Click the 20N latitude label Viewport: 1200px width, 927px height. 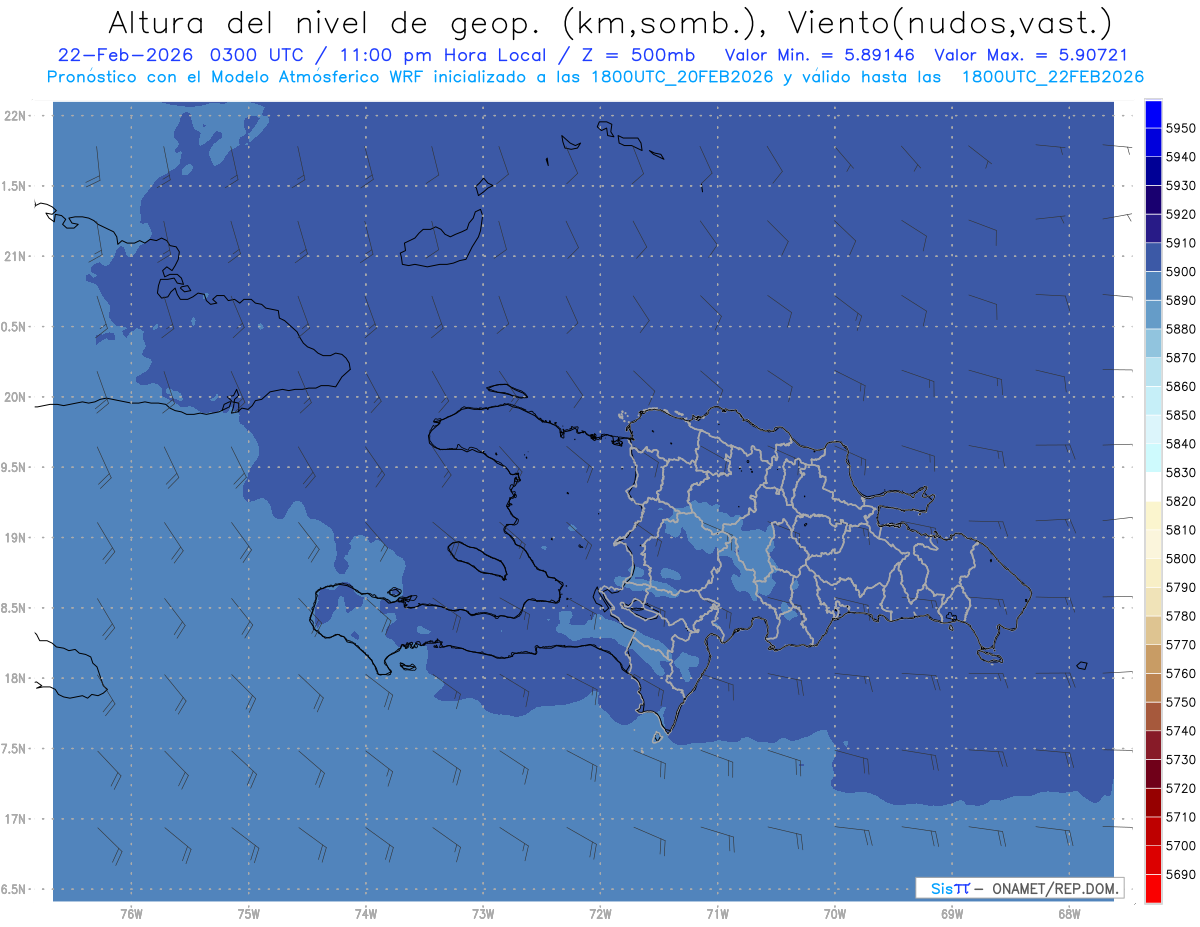[16, 397]
